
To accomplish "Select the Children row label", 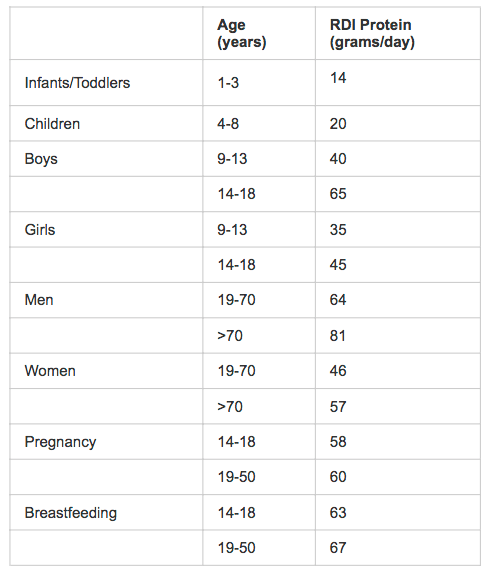I will coord(52,124).
